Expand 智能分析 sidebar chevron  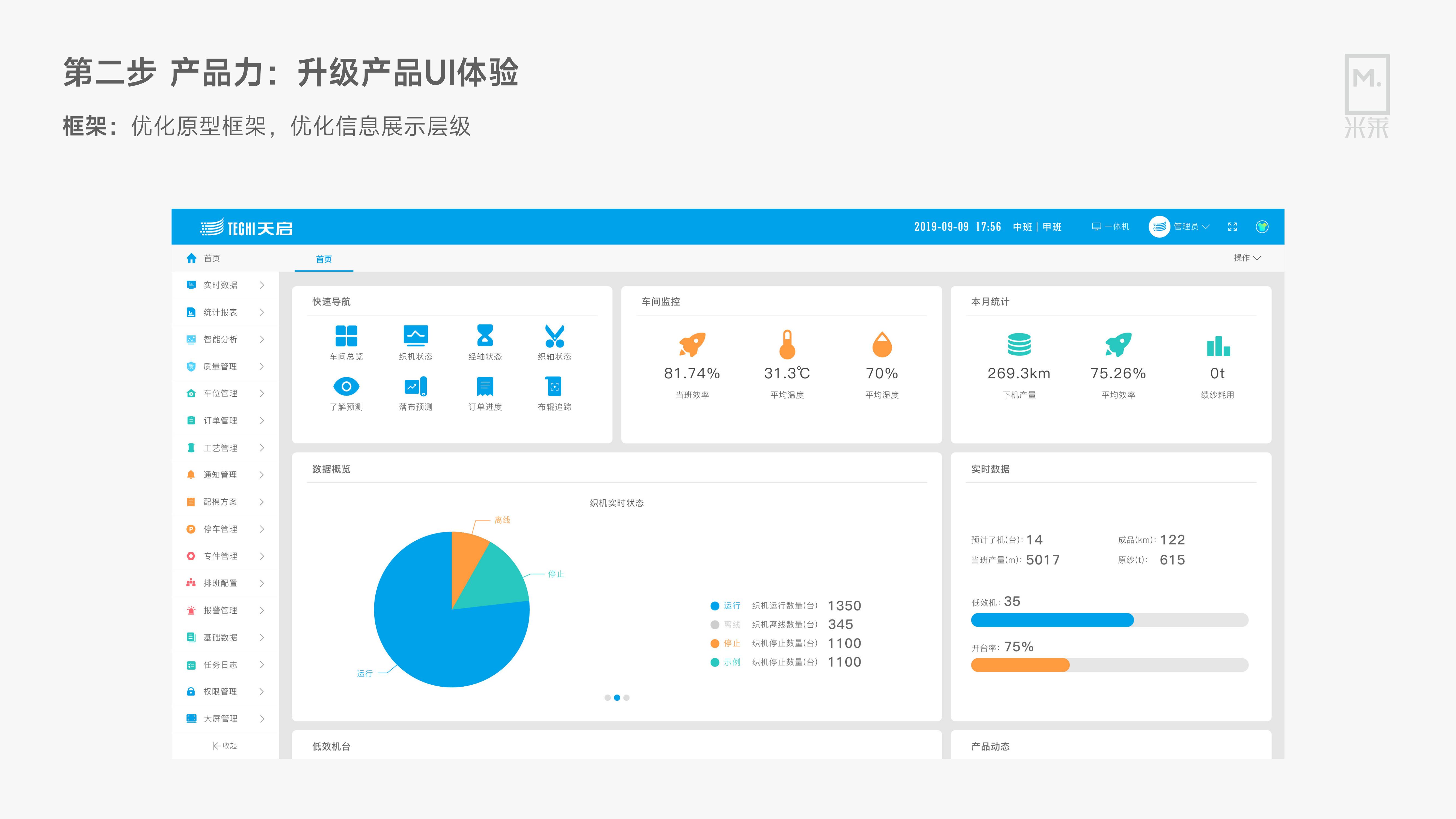pyautogui.click(x=262, y=339)
